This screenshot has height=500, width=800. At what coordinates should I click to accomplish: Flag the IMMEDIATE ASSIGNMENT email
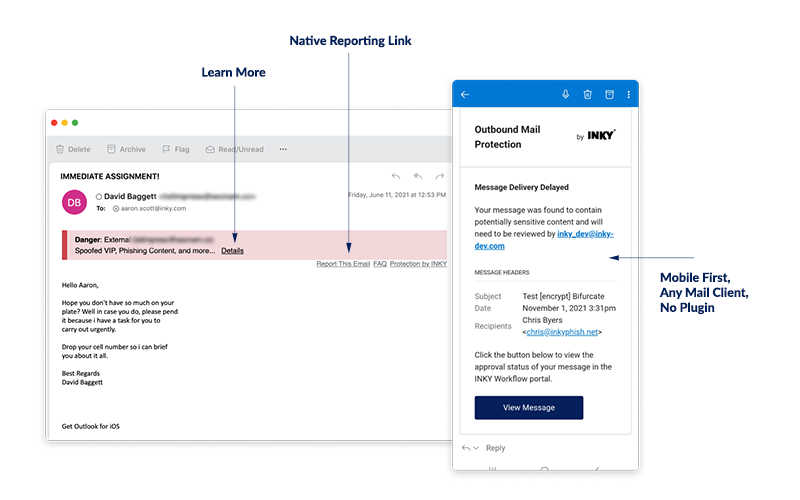(x=176, y=149)
